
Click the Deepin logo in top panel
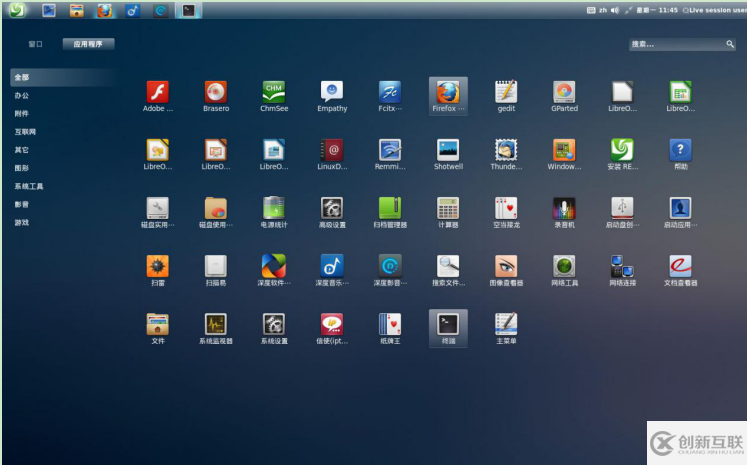(17, 10)
